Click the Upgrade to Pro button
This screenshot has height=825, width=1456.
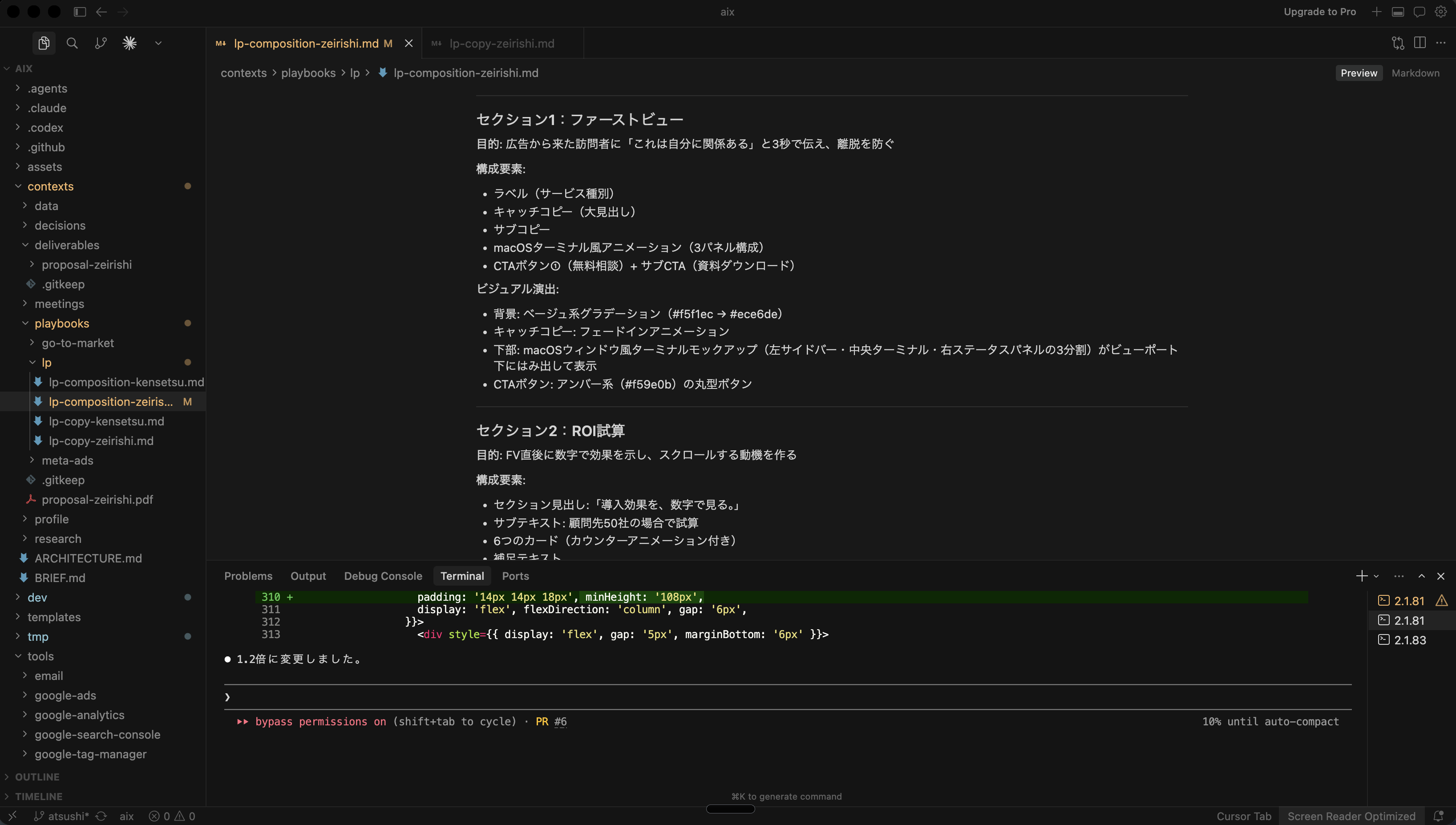pos(1319,11)
